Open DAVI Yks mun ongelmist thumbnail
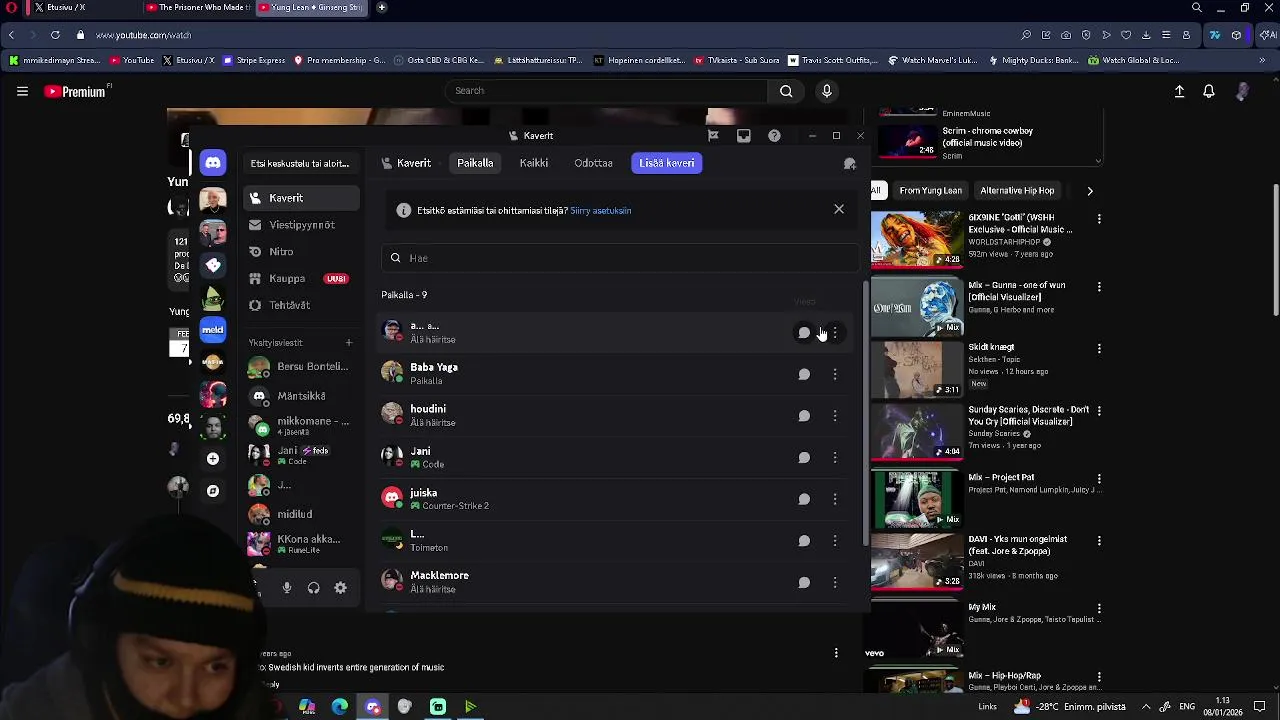Image resolution: width=1280 pixels, height=720 pixels. [916, 561]
